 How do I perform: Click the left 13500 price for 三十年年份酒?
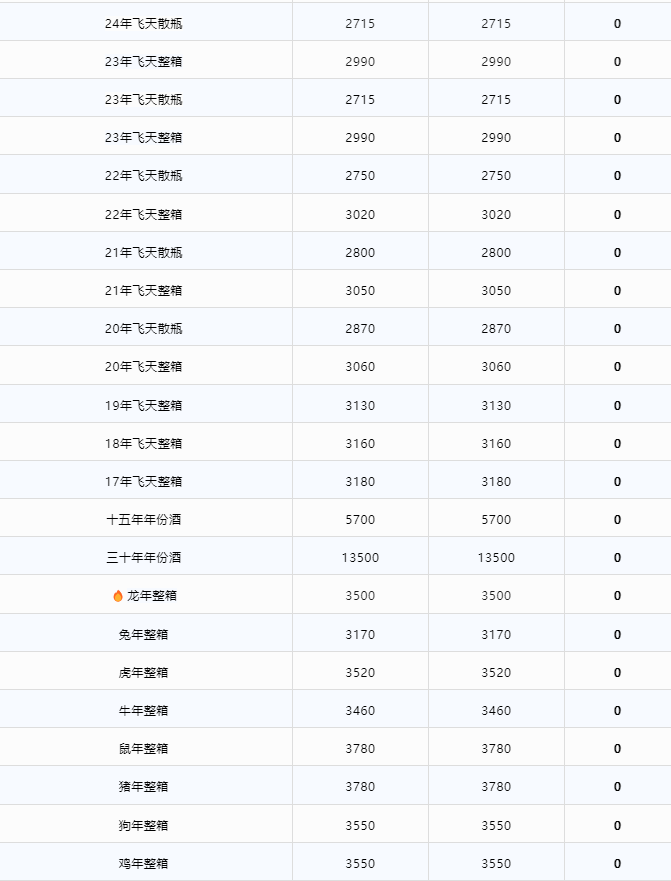[360, 557]
